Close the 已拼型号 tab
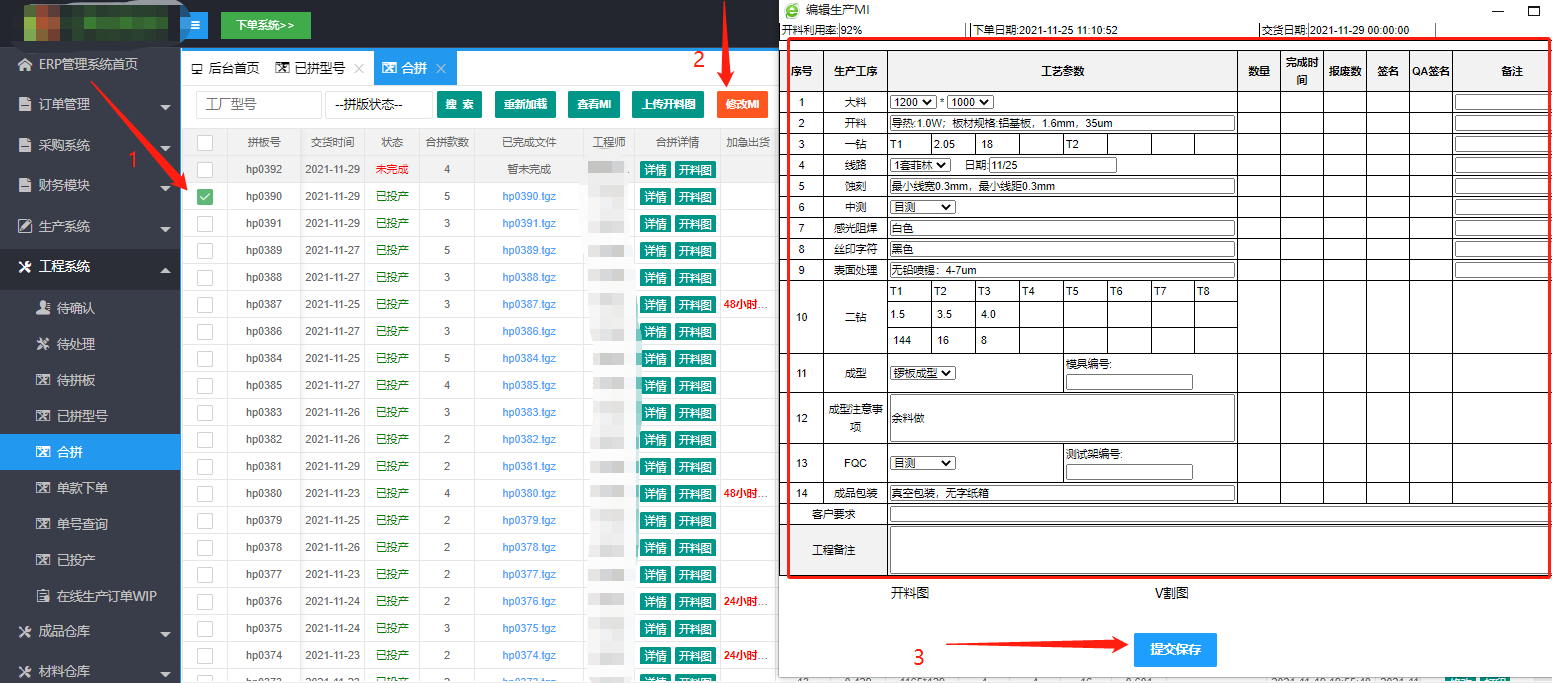1552x683 pixels. [x=359, y=68]
